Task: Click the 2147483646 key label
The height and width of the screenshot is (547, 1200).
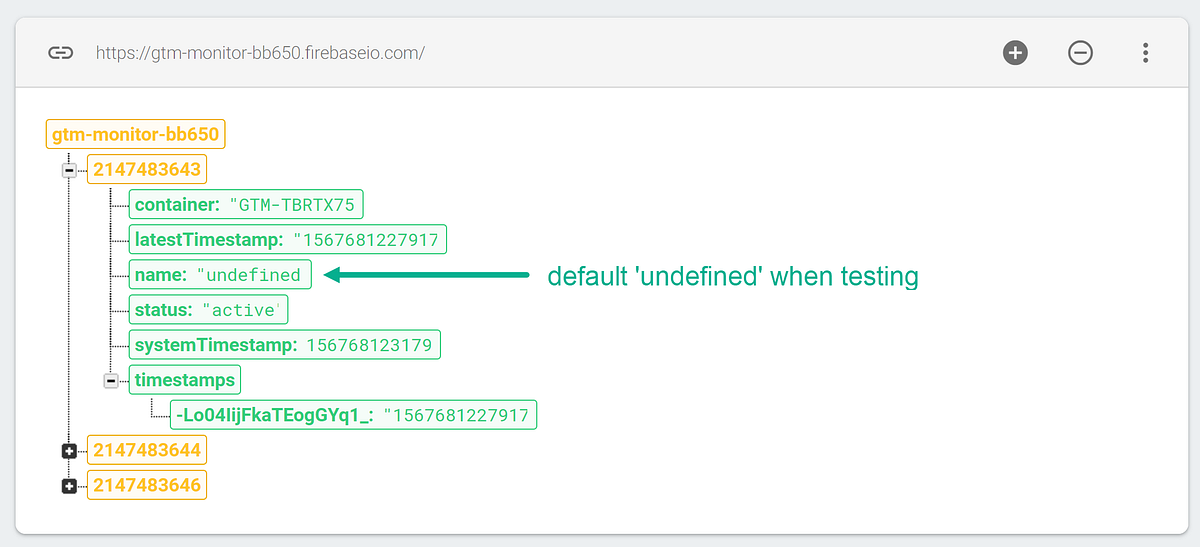Action: [147, 485]
